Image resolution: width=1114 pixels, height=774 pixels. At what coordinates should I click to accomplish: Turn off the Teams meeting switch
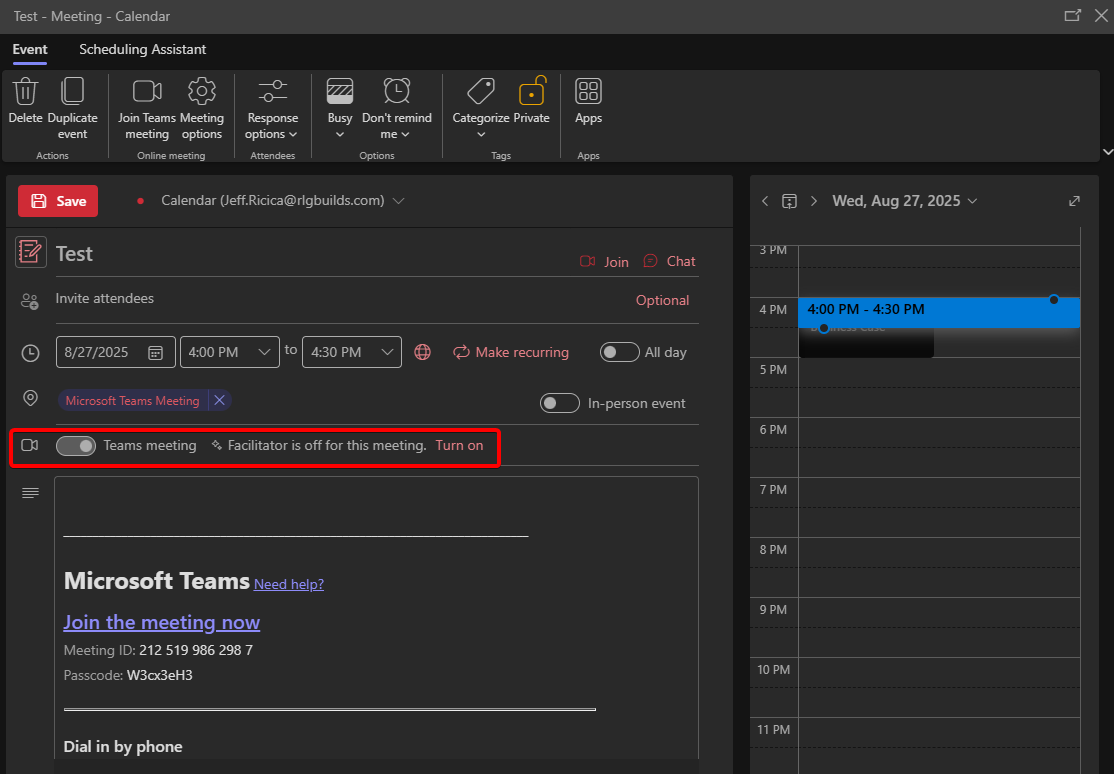[76, 446]
